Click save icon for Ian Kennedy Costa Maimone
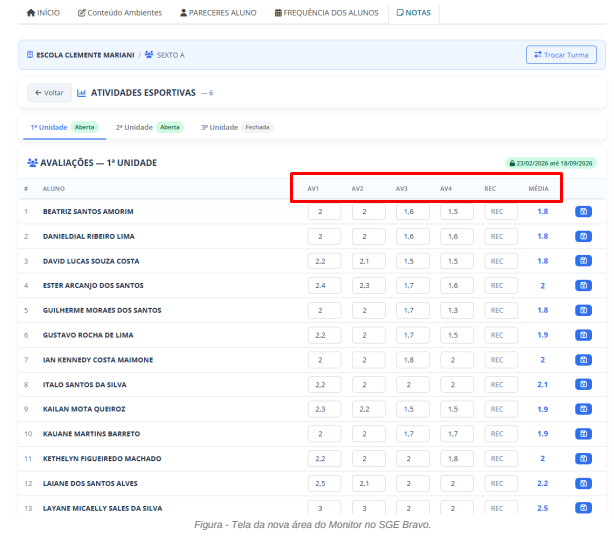Image resolution: width=614 pixels, height=542 pixels. point(583,360)
